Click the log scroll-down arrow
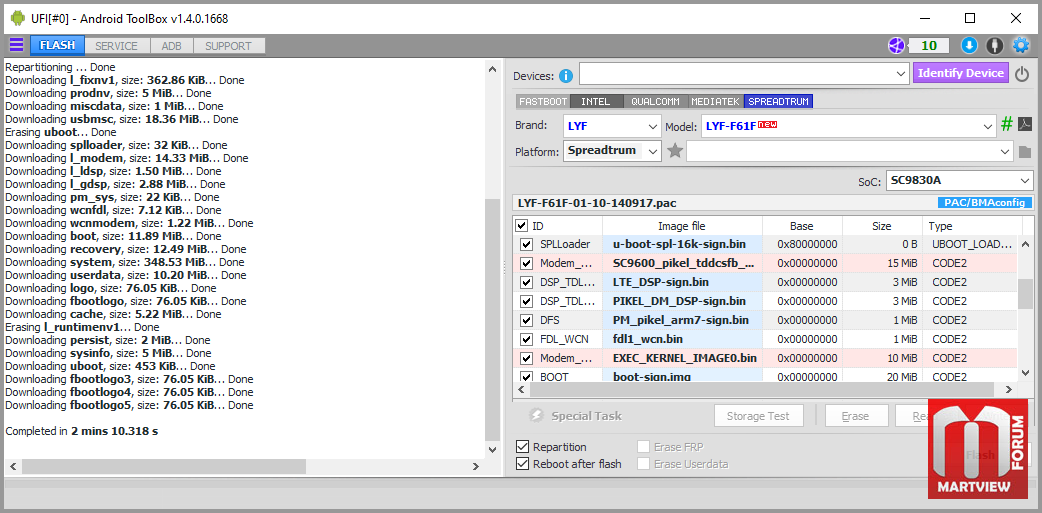Image resolution: width=1042 pixels, height=513 pixels. click(x=492, y=450)
